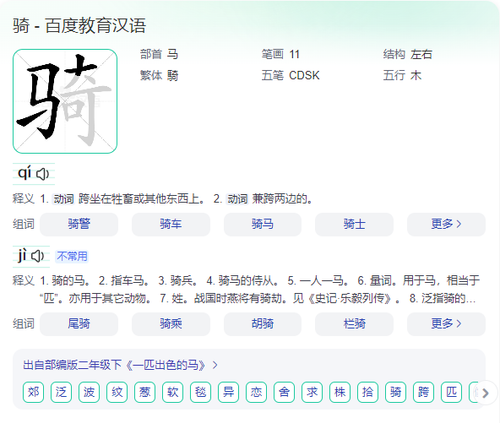500x423 pixels.
Task: Open the 出自部编版二年级下《一匹出色的马》 link
Action: coord(120,365)
